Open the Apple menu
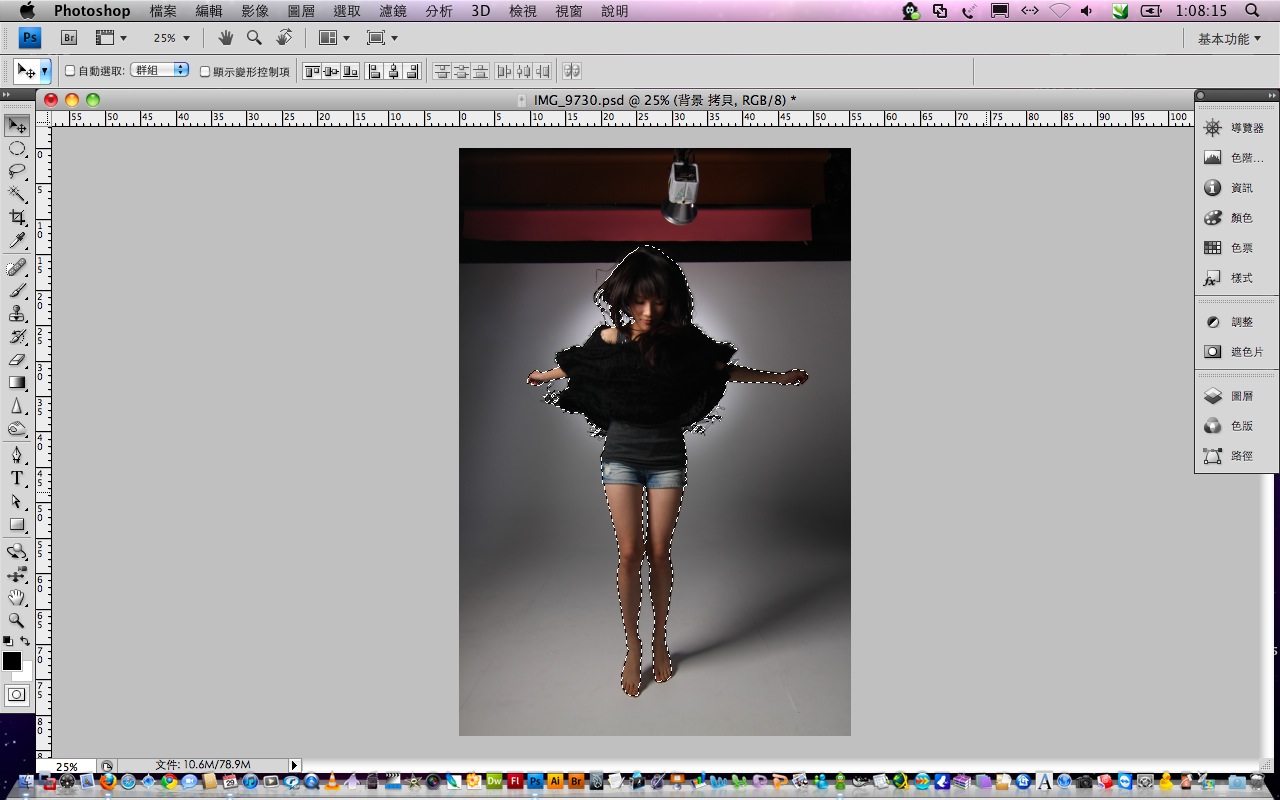Viewport: 1280px width, 800px height. [x=27, y=11]
